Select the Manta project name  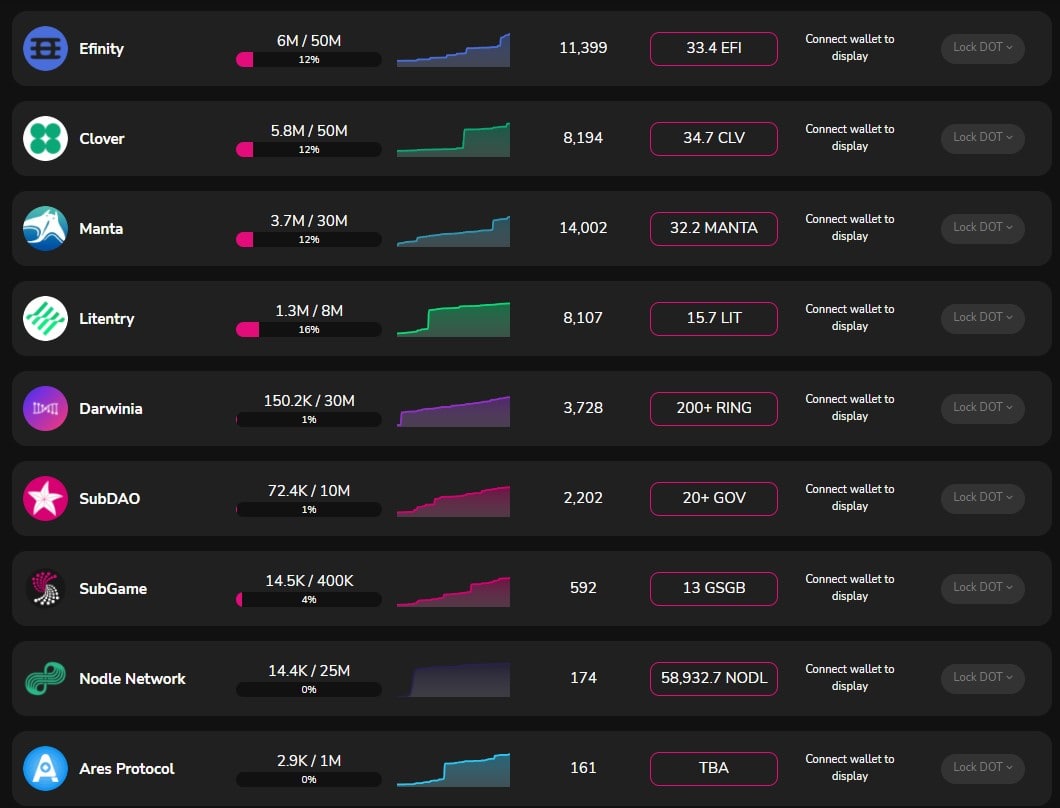coord(101,229)
